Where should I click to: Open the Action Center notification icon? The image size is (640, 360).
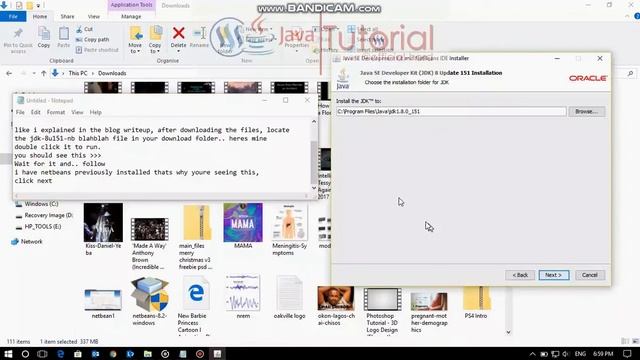pyautogui.click(x=627, y=354)
